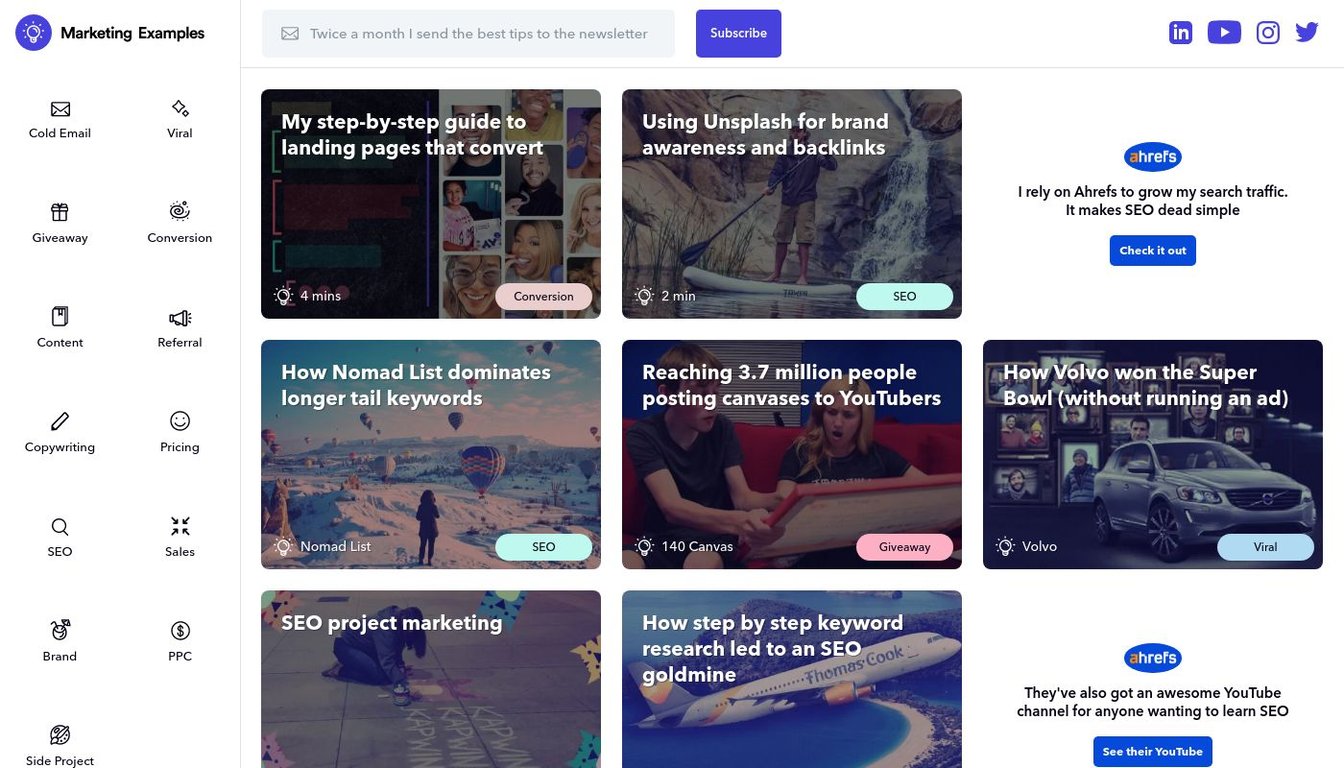This screenshot has height=768, width=1344.
Task: Focus the newsletter email input field
Action: (x=468, y=33)
